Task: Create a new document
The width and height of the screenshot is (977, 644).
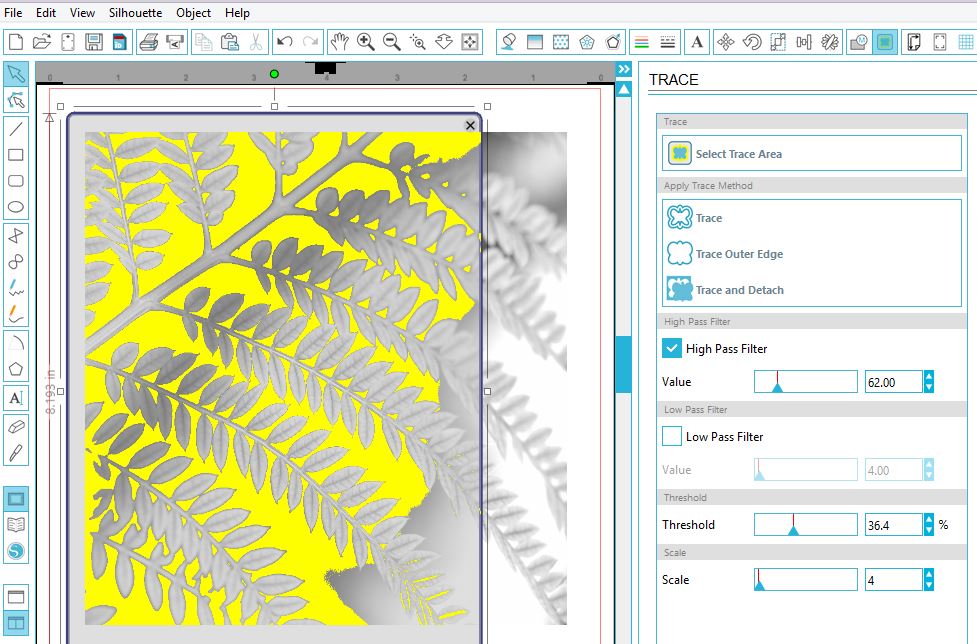Action: click(16, 42)
